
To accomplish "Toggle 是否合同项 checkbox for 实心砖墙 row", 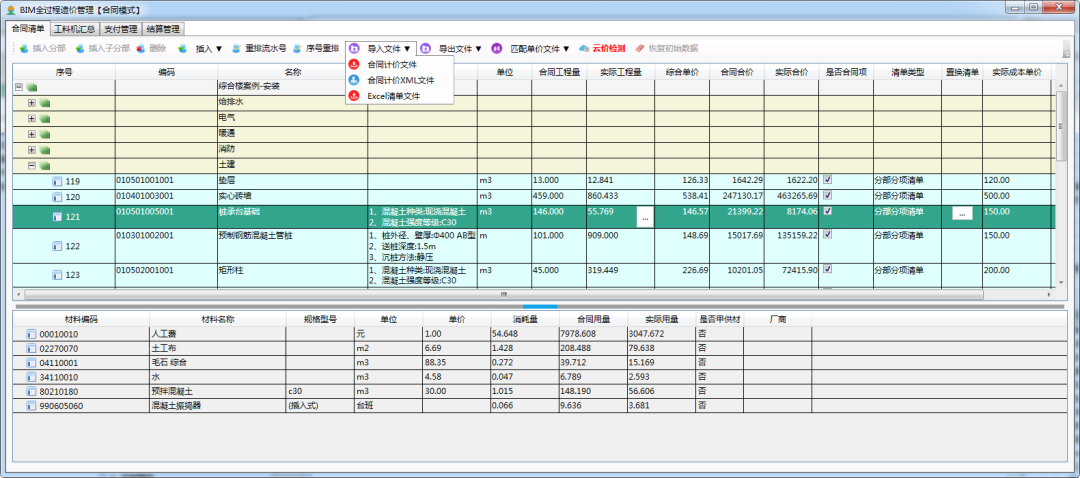I will pos(827,196).
